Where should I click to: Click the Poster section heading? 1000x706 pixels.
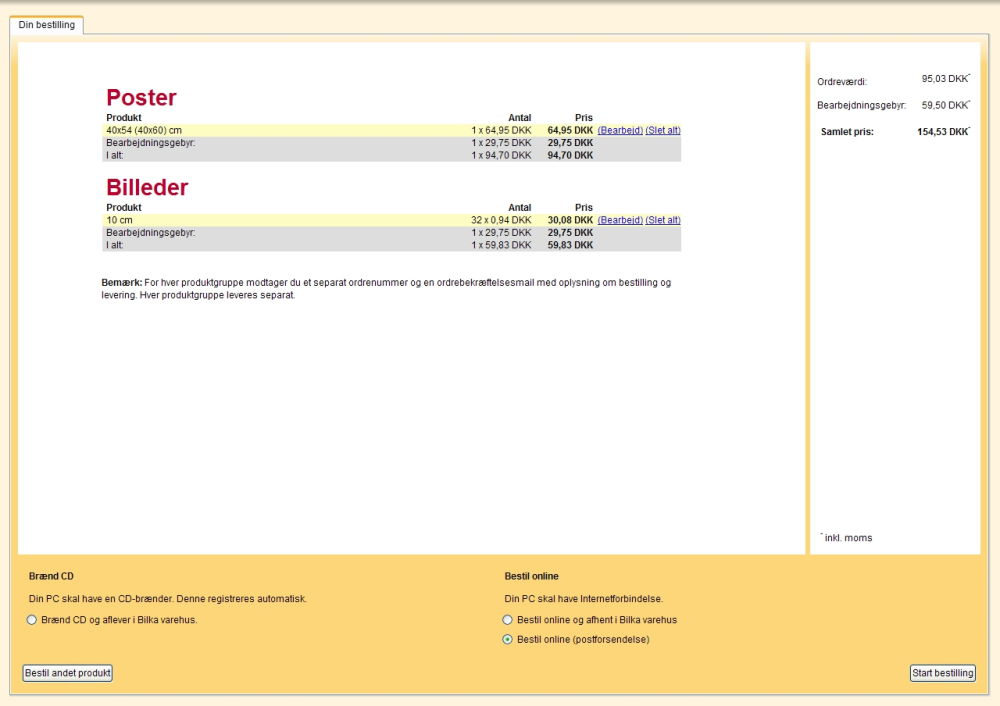tap(141, 98)
